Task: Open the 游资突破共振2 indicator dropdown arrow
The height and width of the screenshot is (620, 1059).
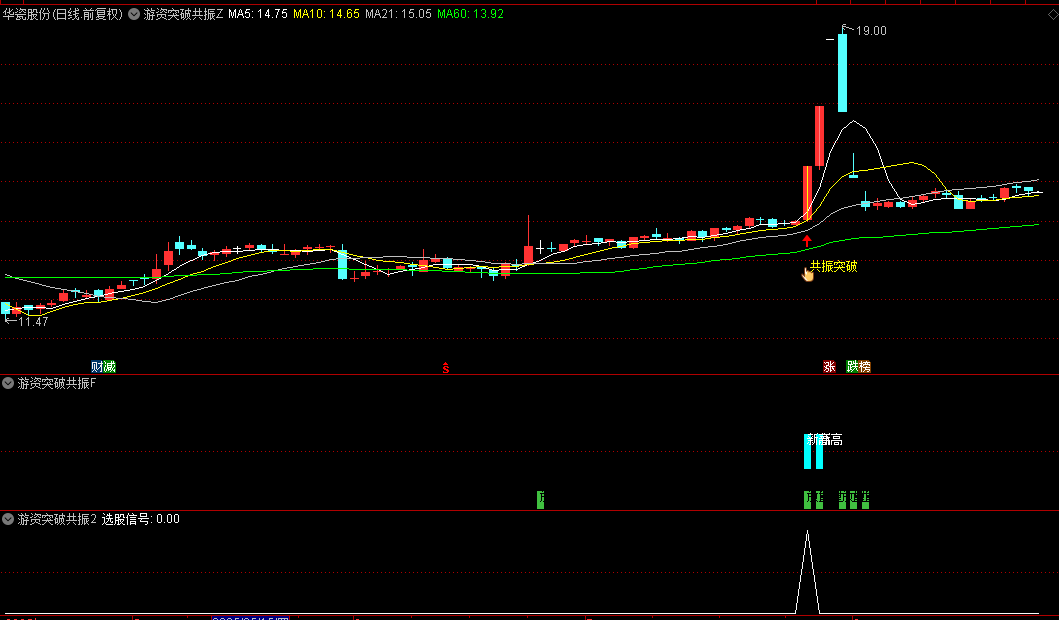Action: tap(8, 519)
